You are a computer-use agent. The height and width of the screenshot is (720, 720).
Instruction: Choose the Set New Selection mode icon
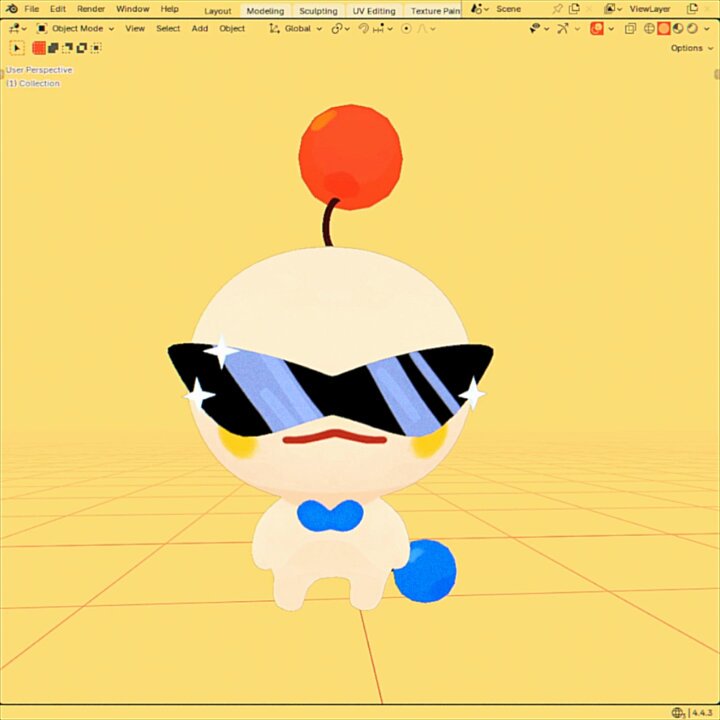point(39,48)
